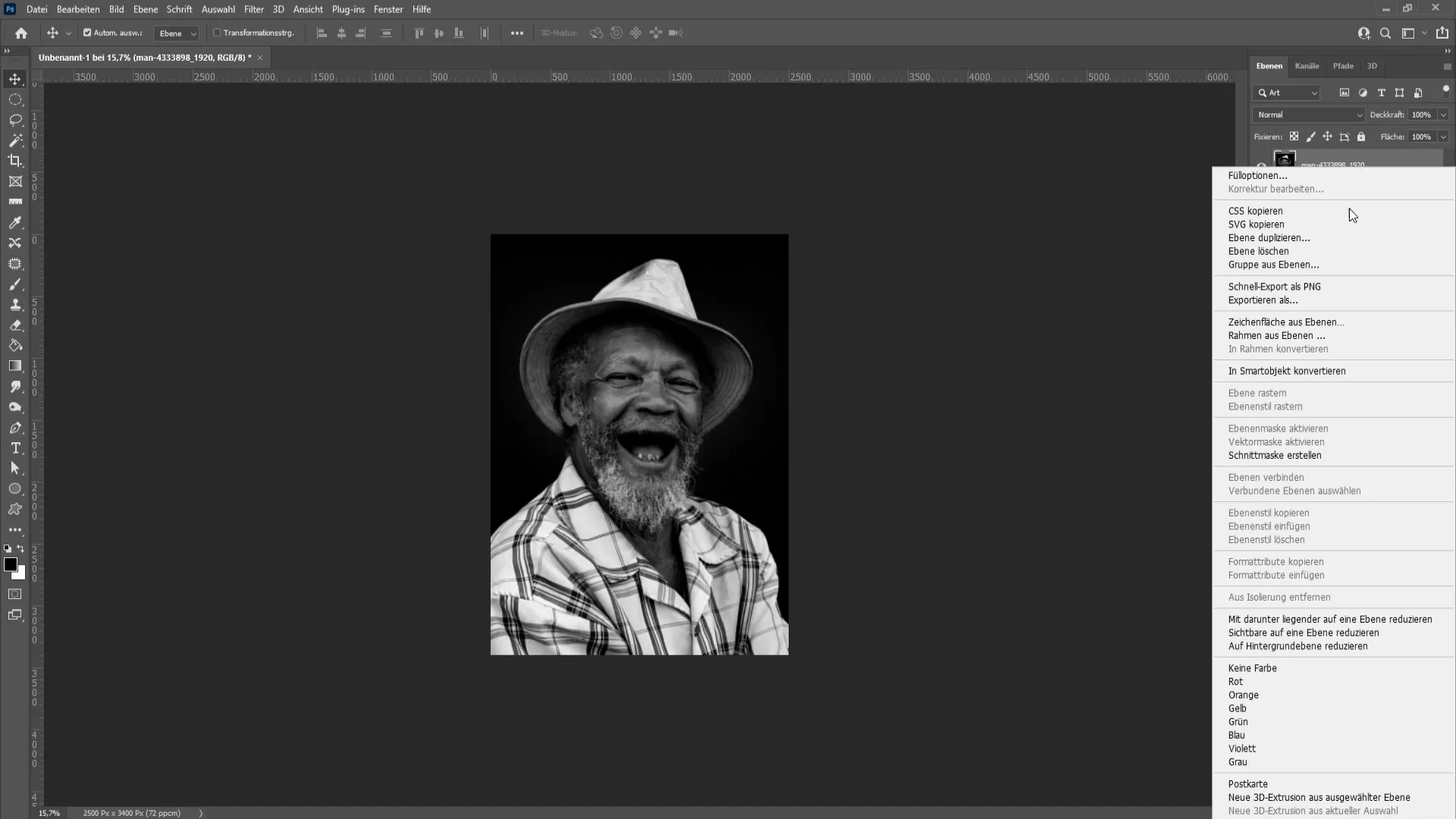
Task: Choose Ebene duplizieren... from context menu
Action: tap(1269, 237)
